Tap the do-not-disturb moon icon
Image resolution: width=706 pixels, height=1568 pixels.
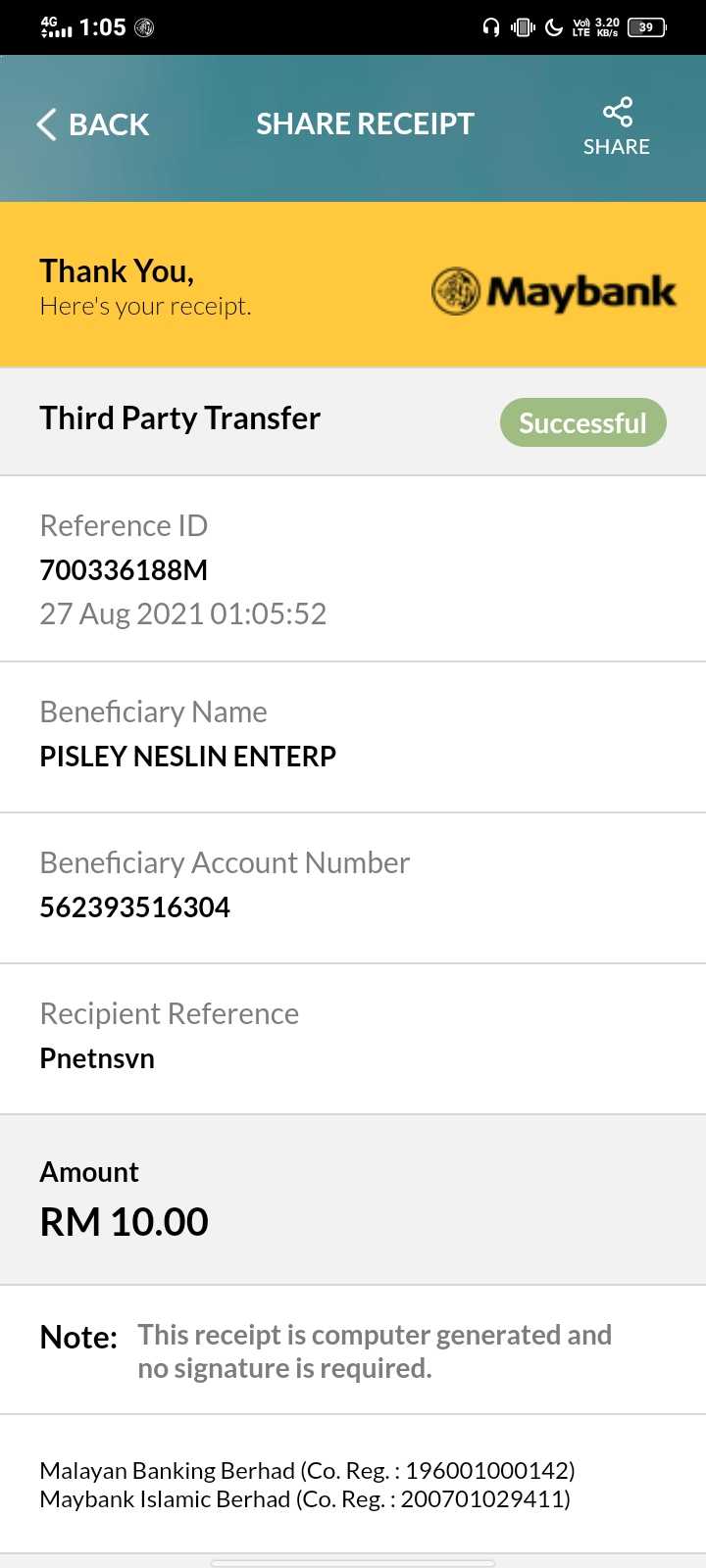(x=554, y=27)
